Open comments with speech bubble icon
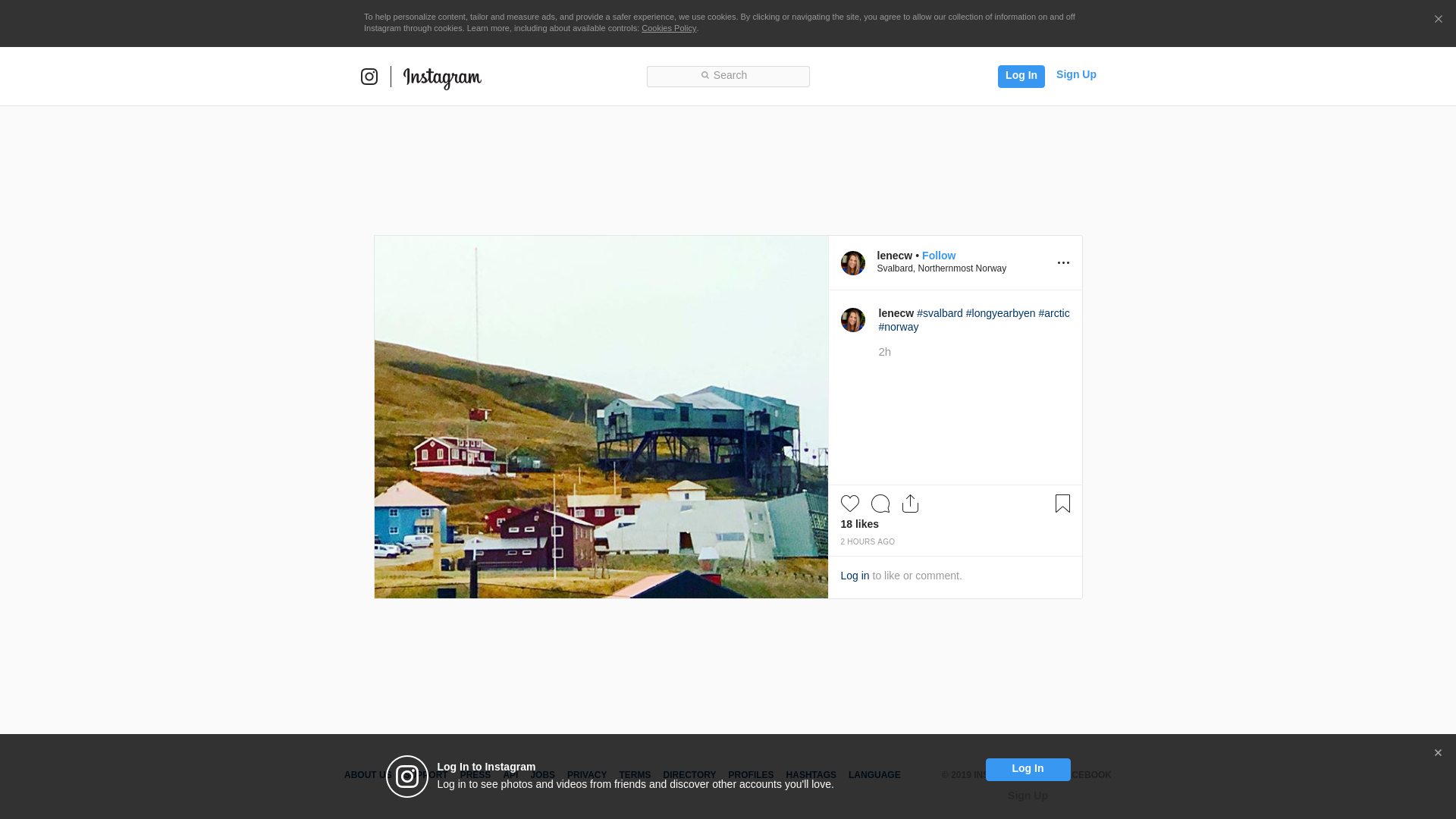 (x=880, y=504)
